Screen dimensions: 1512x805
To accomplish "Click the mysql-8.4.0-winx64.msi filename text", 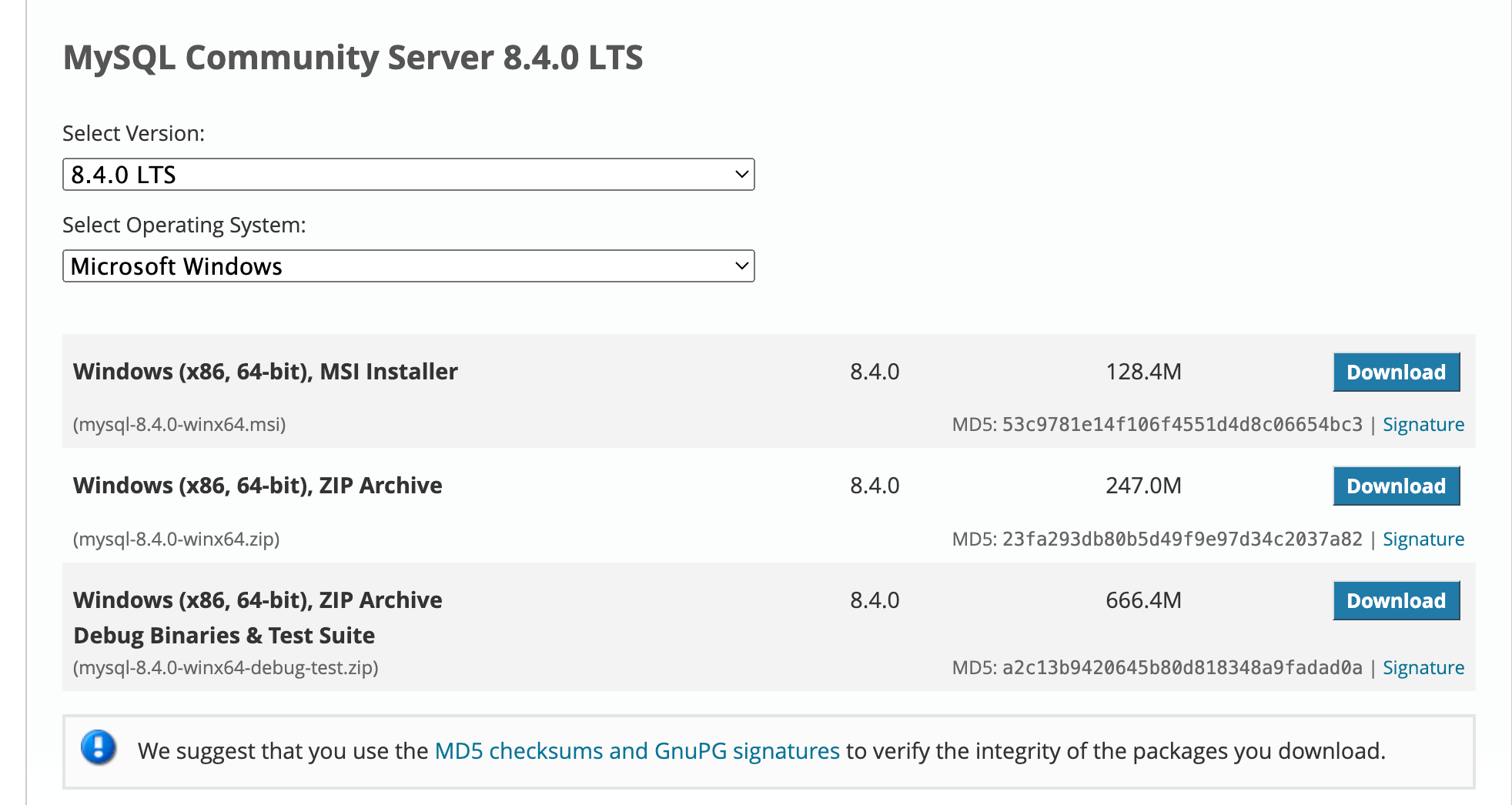I will pos(179,425).
